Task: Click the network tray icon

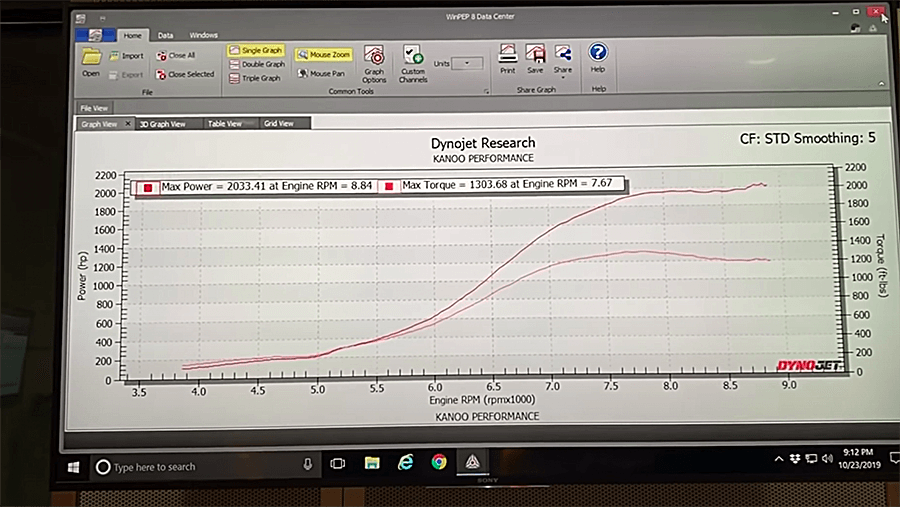Action: click(811, 458)
